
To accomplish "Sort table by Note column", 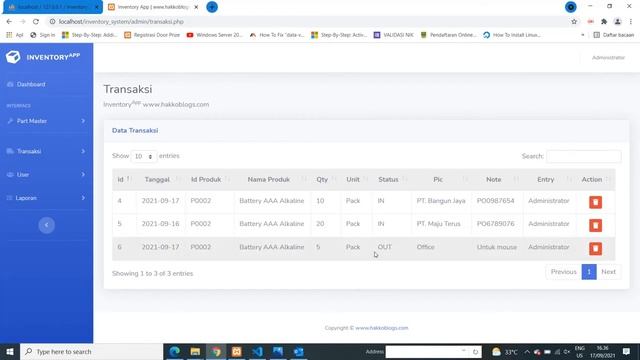I will pyautogui.click(x=497, y=180).
